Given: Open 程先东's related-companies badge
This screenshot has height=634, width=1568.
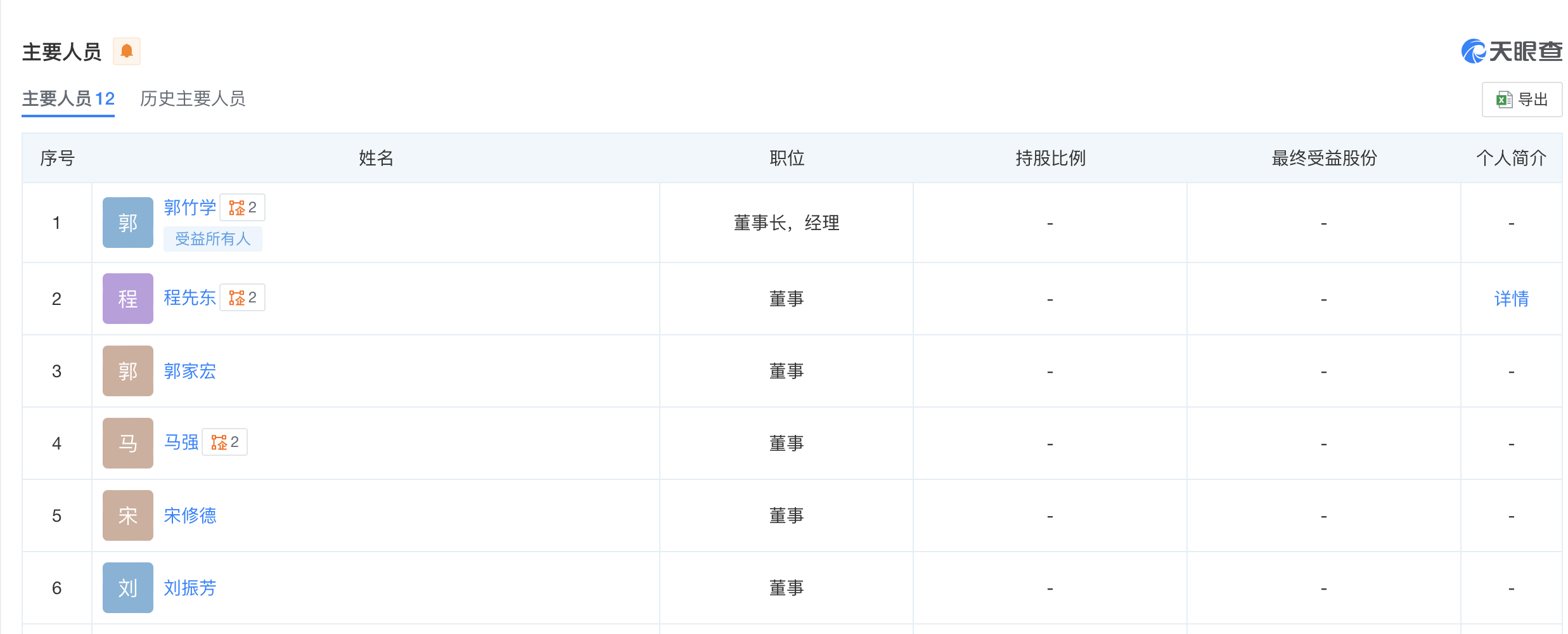Looking at the screenshot, I should click(243, 298).
